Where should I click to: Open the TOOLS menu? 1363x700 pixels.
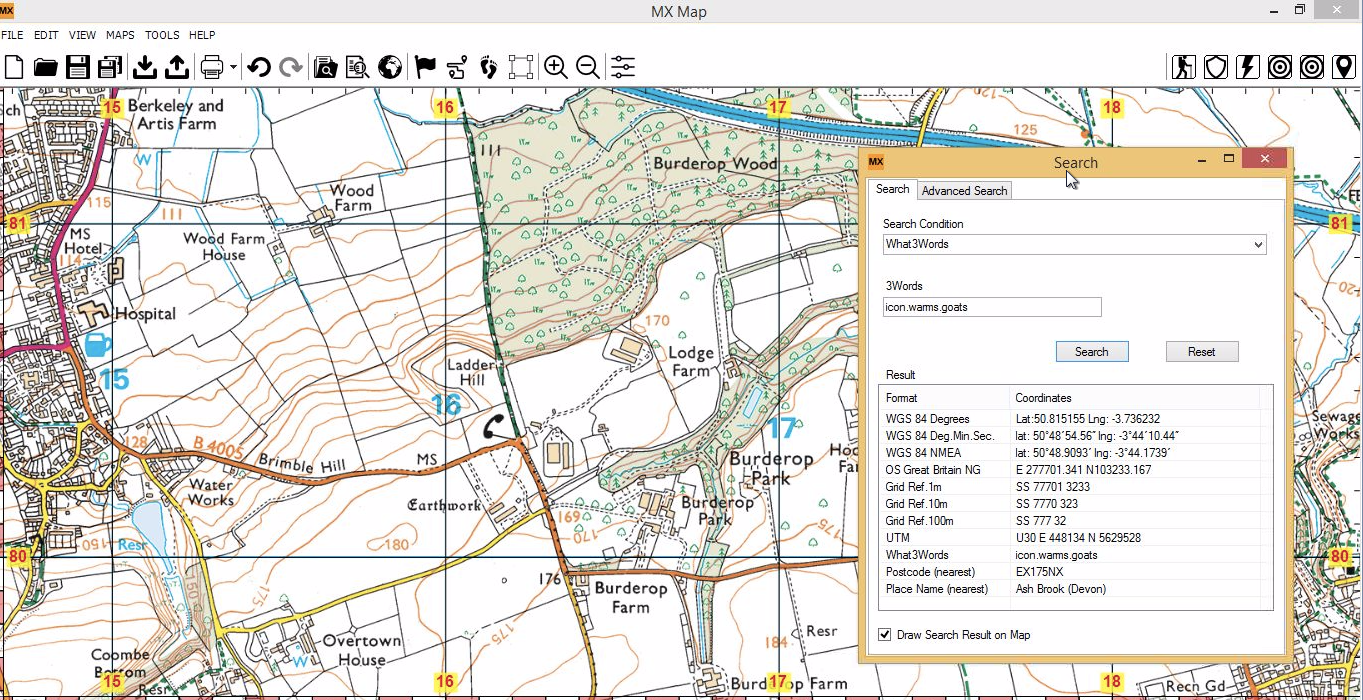tap(162, 35)
